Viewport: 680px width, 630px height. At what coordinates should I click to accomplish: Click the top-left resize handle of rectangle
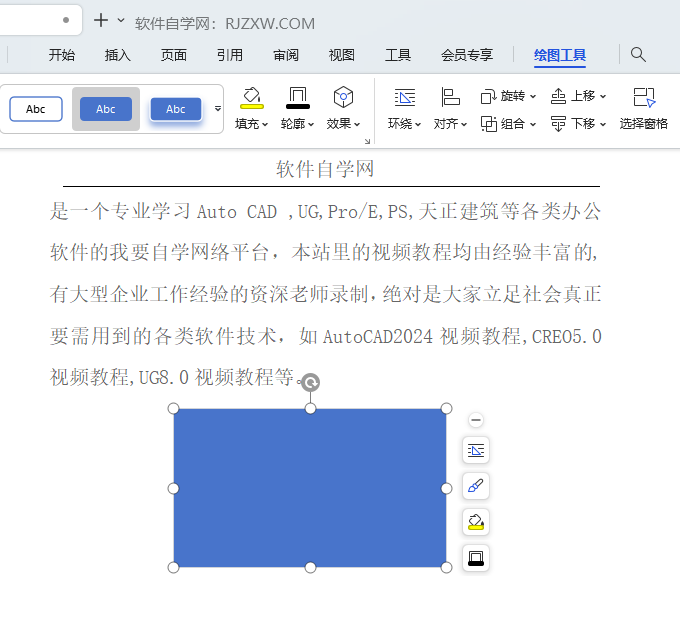click(x=173, y=408)
